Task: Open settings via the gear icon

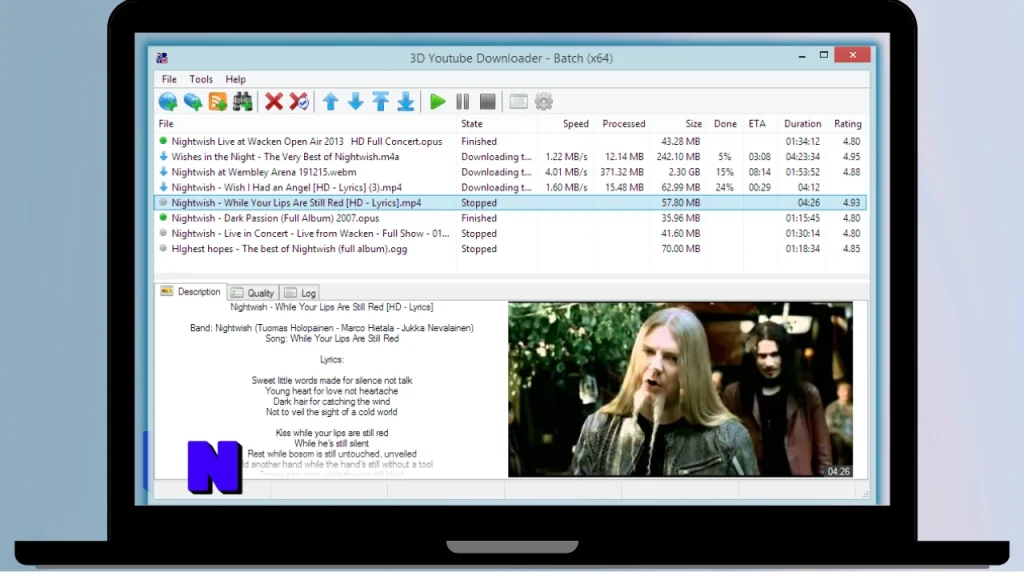Action: tap(543, 102)
